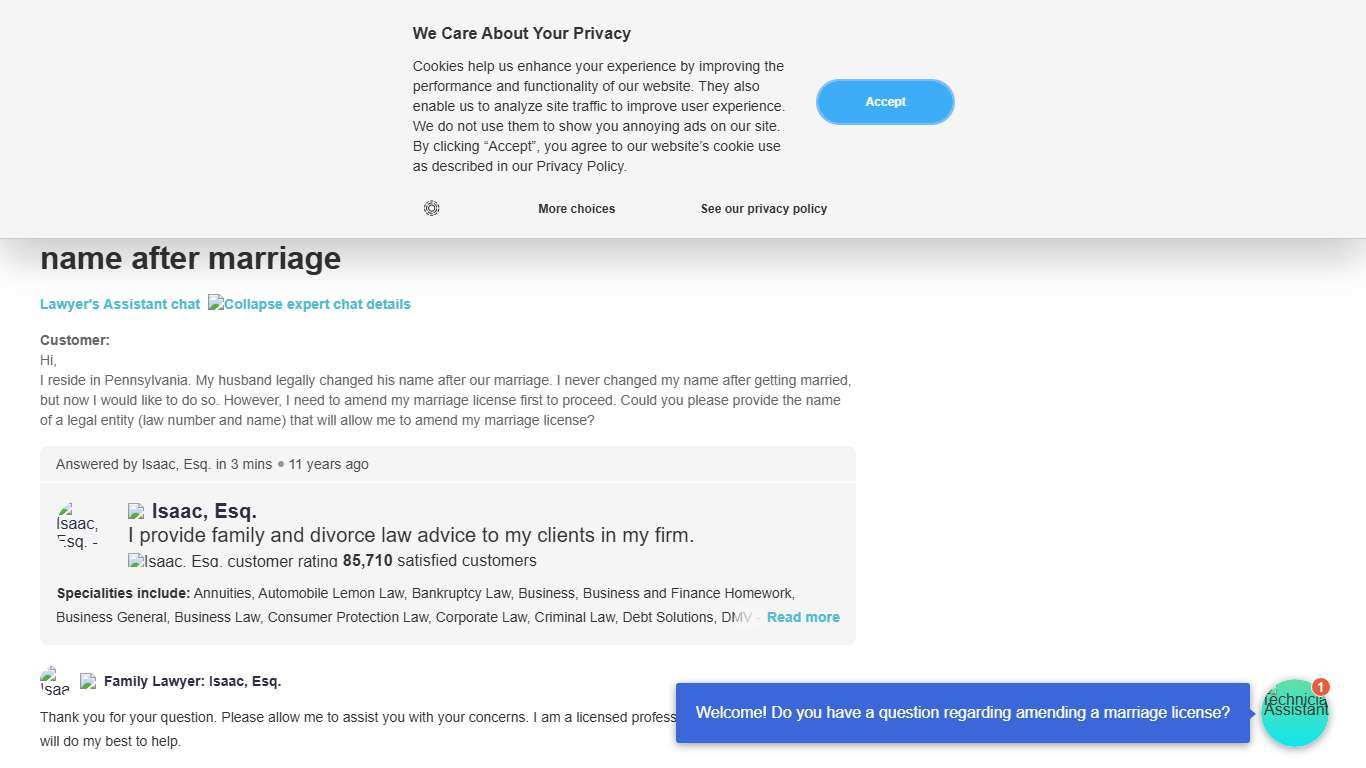Expand specialities with Read more
The image size is (1366, 768).
(803, 617)
